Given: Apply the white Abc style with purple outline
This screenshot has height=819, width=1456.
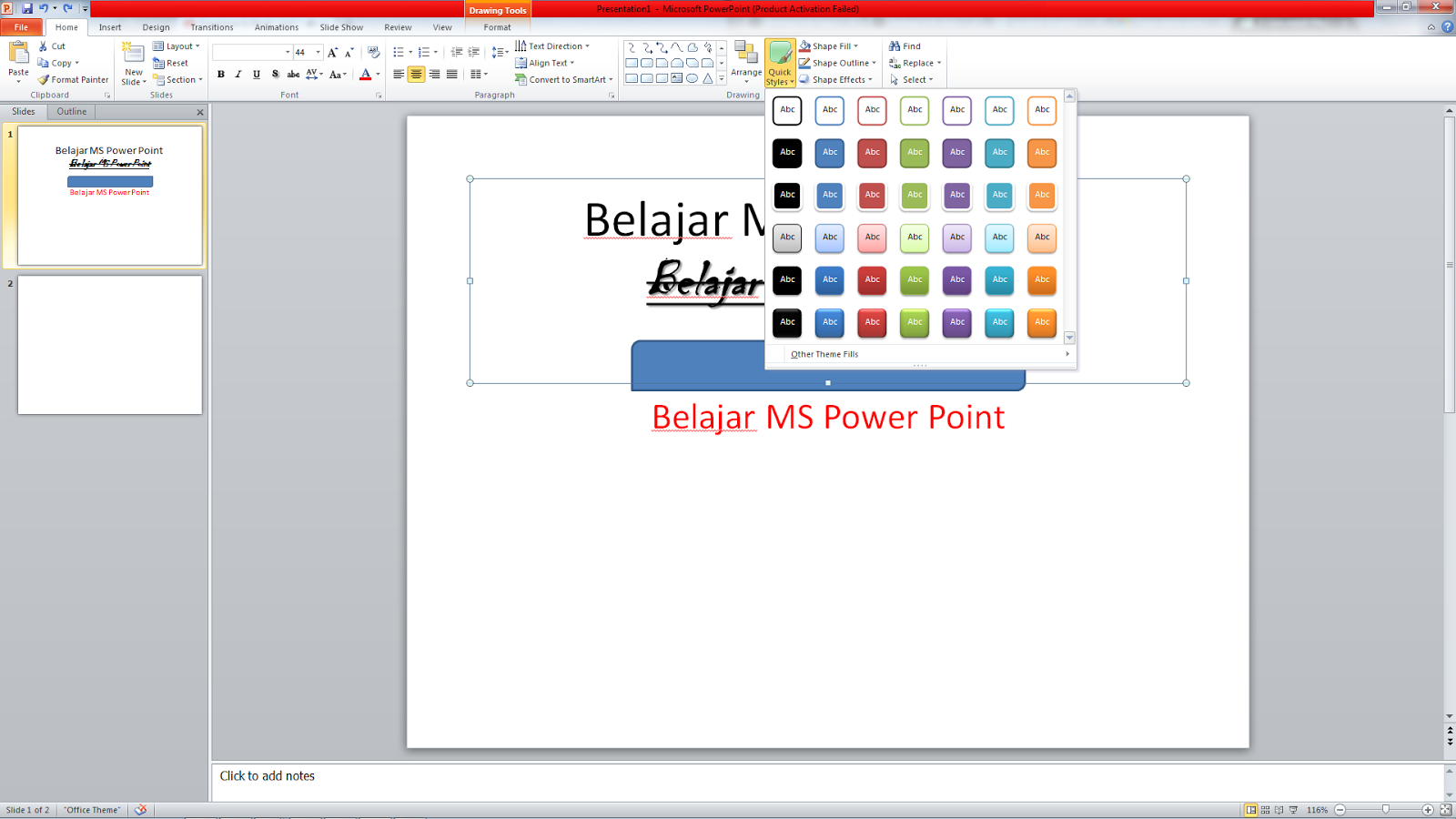Looking at the screenshot, I should 957,110.
